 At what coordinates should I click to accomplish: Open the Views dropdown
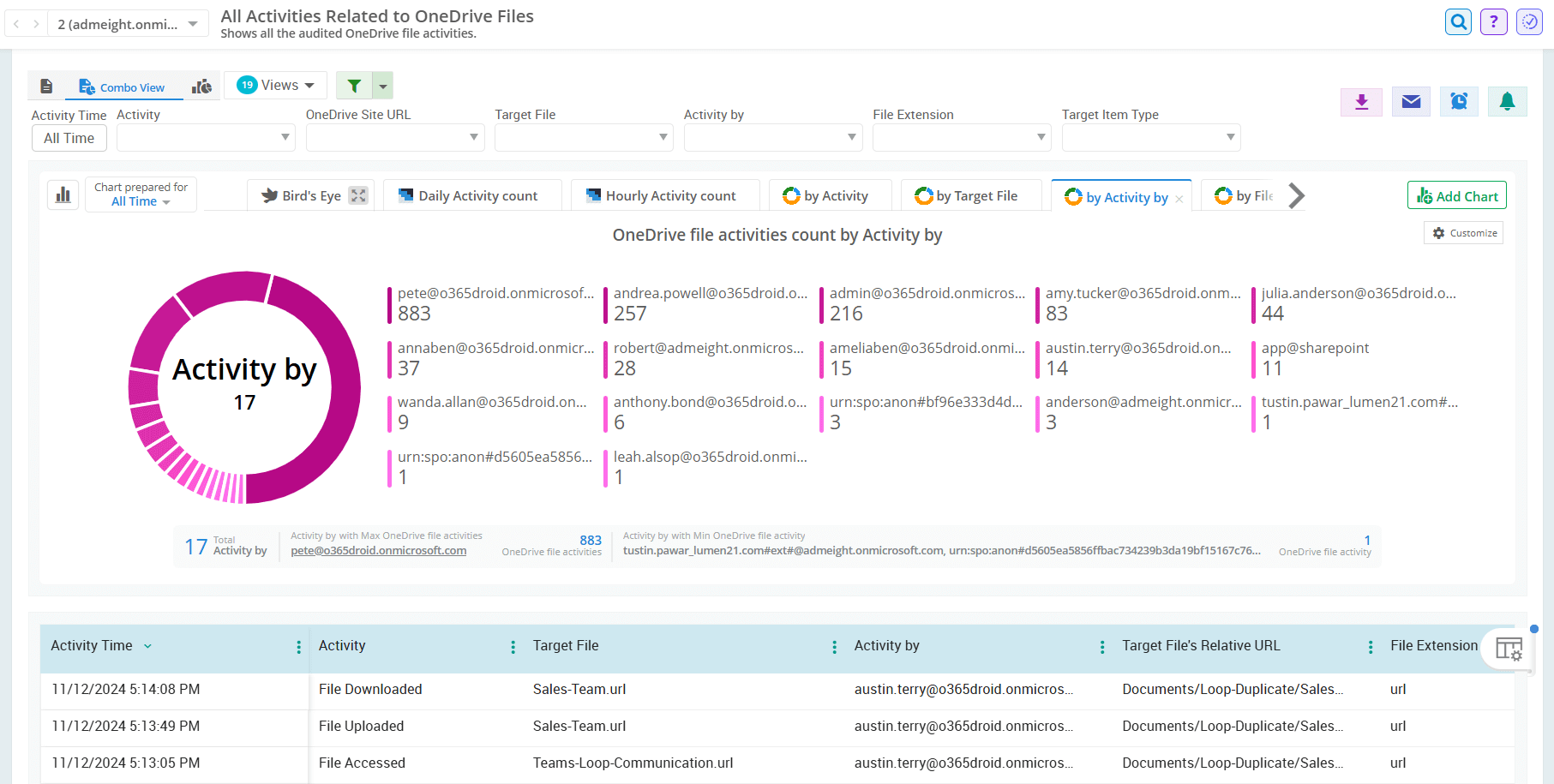[274, 85]
